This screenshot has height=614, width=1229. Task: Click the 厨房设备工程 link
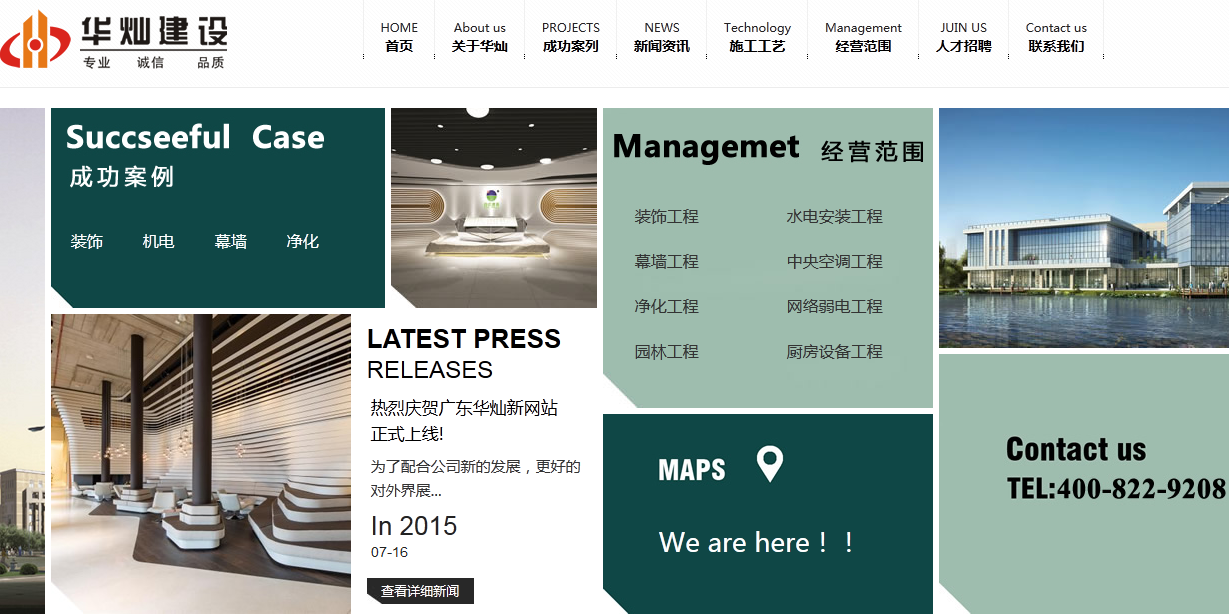coord(834,352)
